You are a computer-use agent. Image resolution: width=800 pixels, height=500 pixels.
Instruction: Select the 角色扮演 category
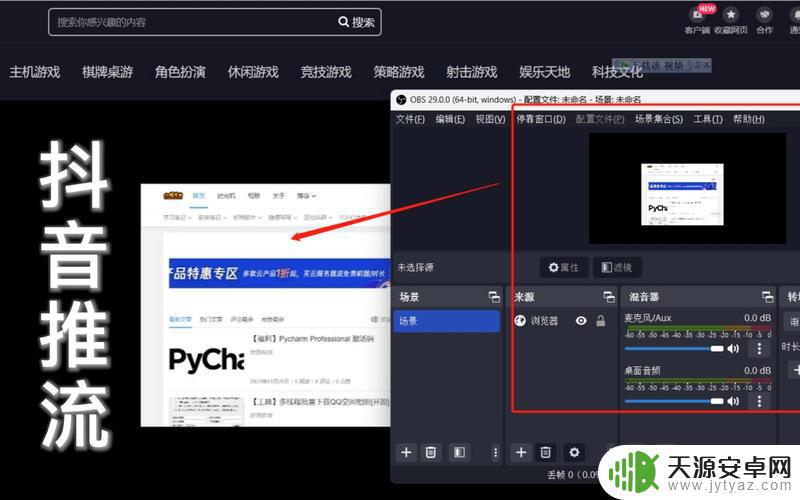tap(181, 72)
